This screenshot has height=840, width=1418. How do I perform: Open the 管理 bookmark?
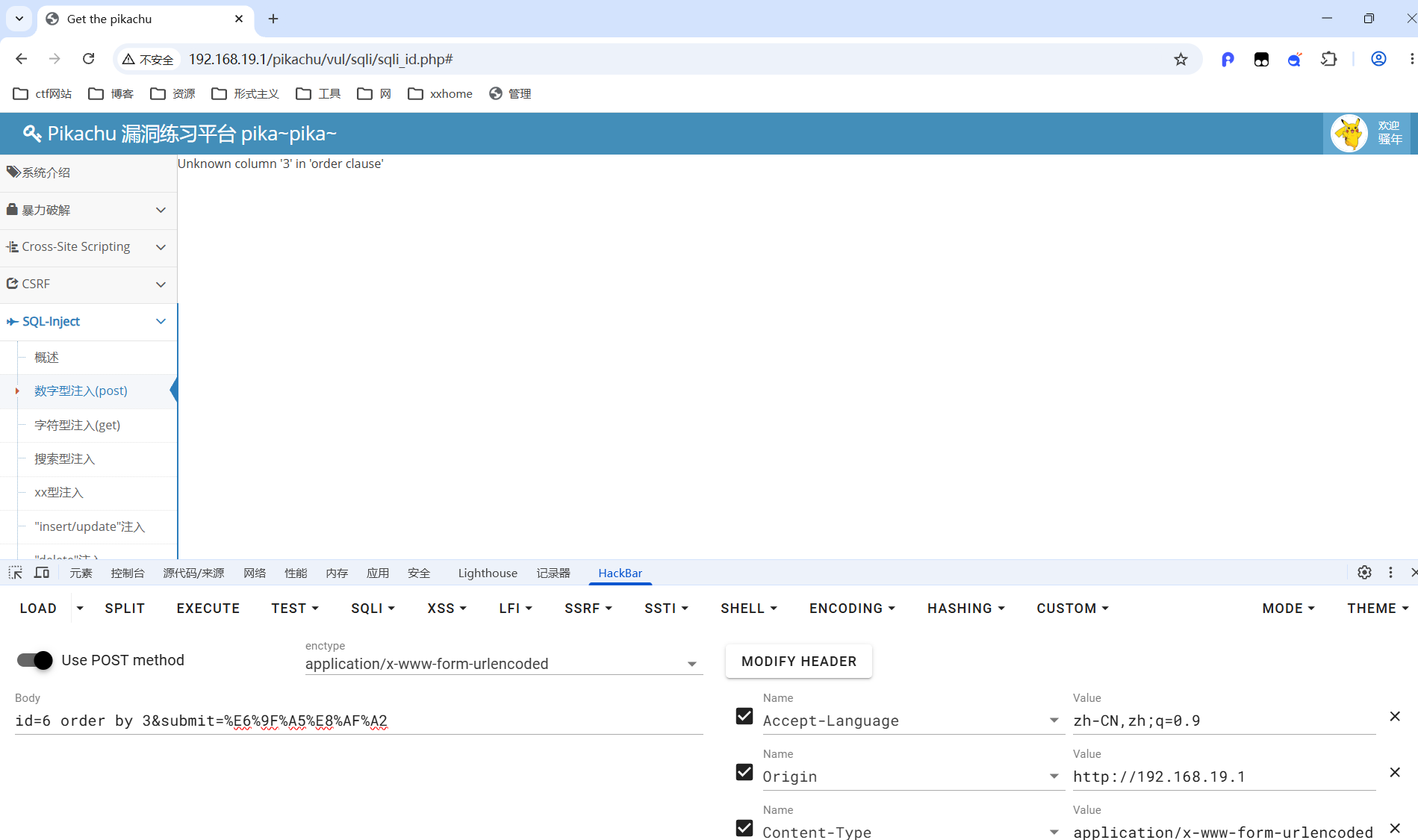(x=510, y=93)
